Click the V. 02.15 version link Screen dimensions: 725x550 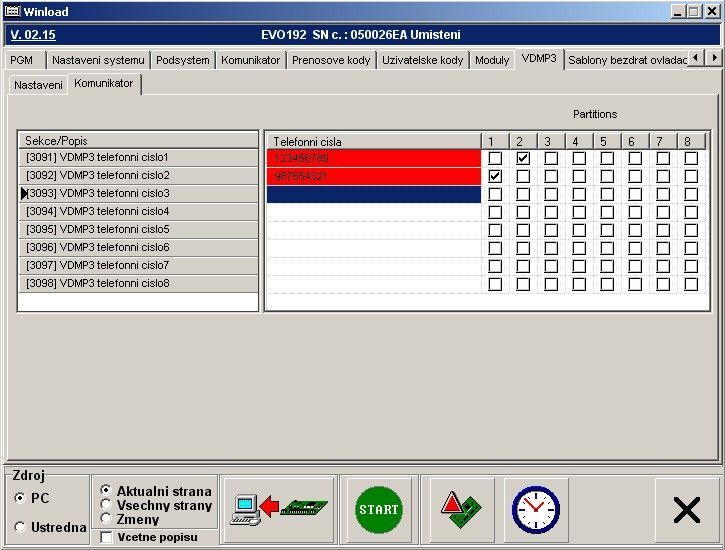33,35
